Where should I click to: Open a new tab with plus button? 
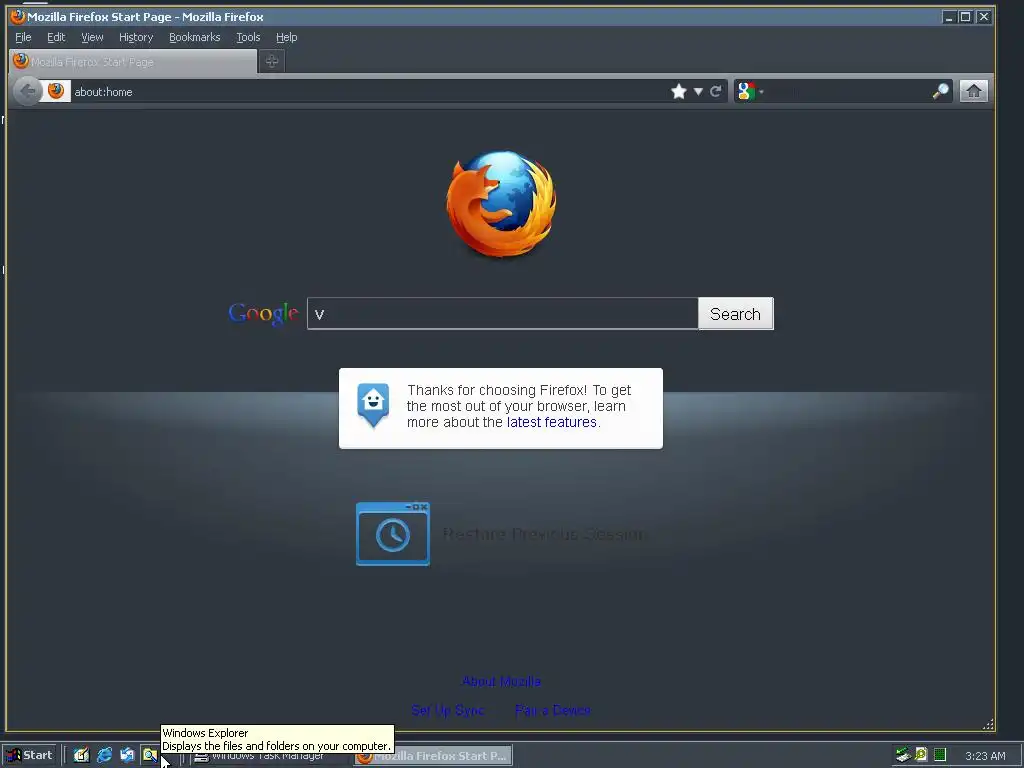coord(272,61)
